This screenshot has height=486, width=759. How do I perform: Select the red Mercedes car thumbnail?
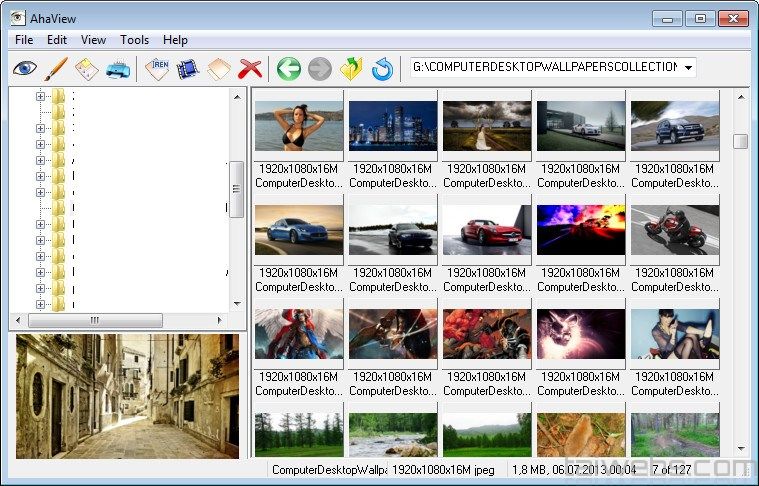point(486,229)
